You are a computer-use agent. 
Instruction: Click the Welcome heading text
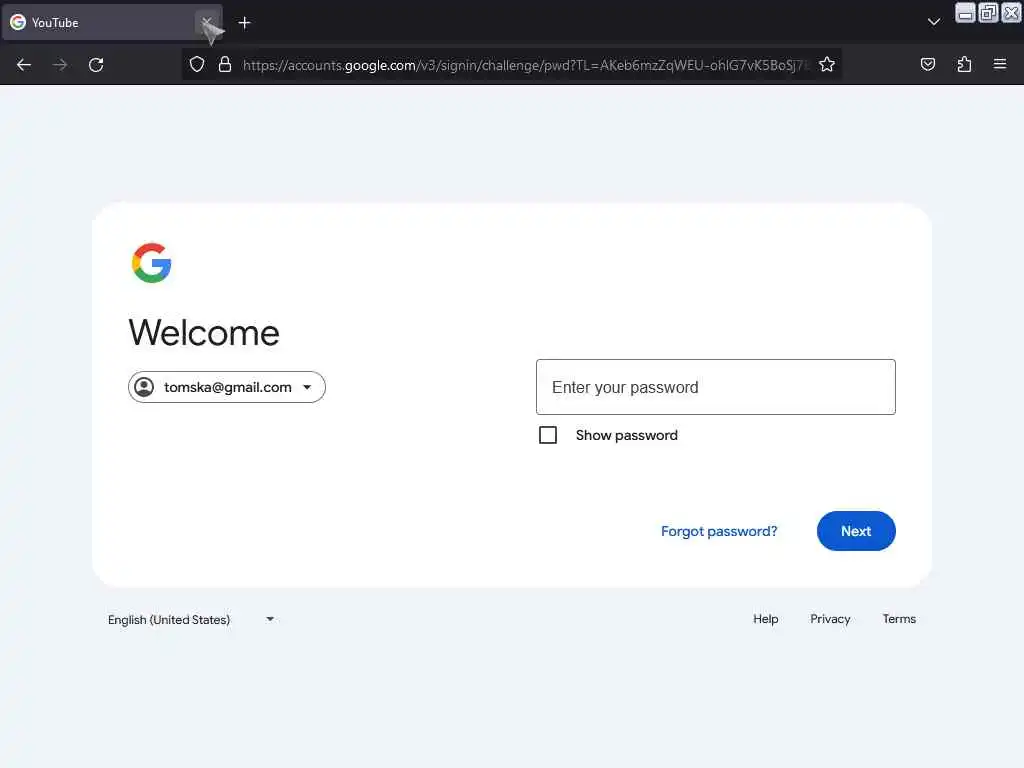point(204,333)
